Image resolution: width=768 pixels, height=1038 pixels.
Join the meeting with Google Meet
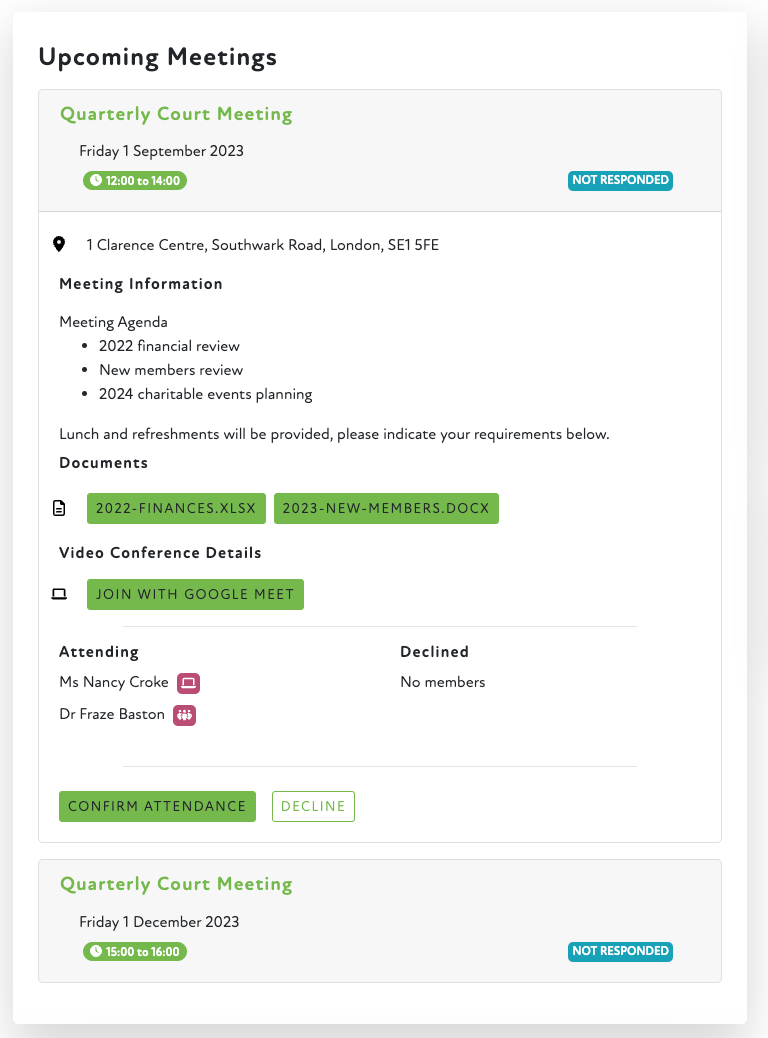(x=195, y=594)
